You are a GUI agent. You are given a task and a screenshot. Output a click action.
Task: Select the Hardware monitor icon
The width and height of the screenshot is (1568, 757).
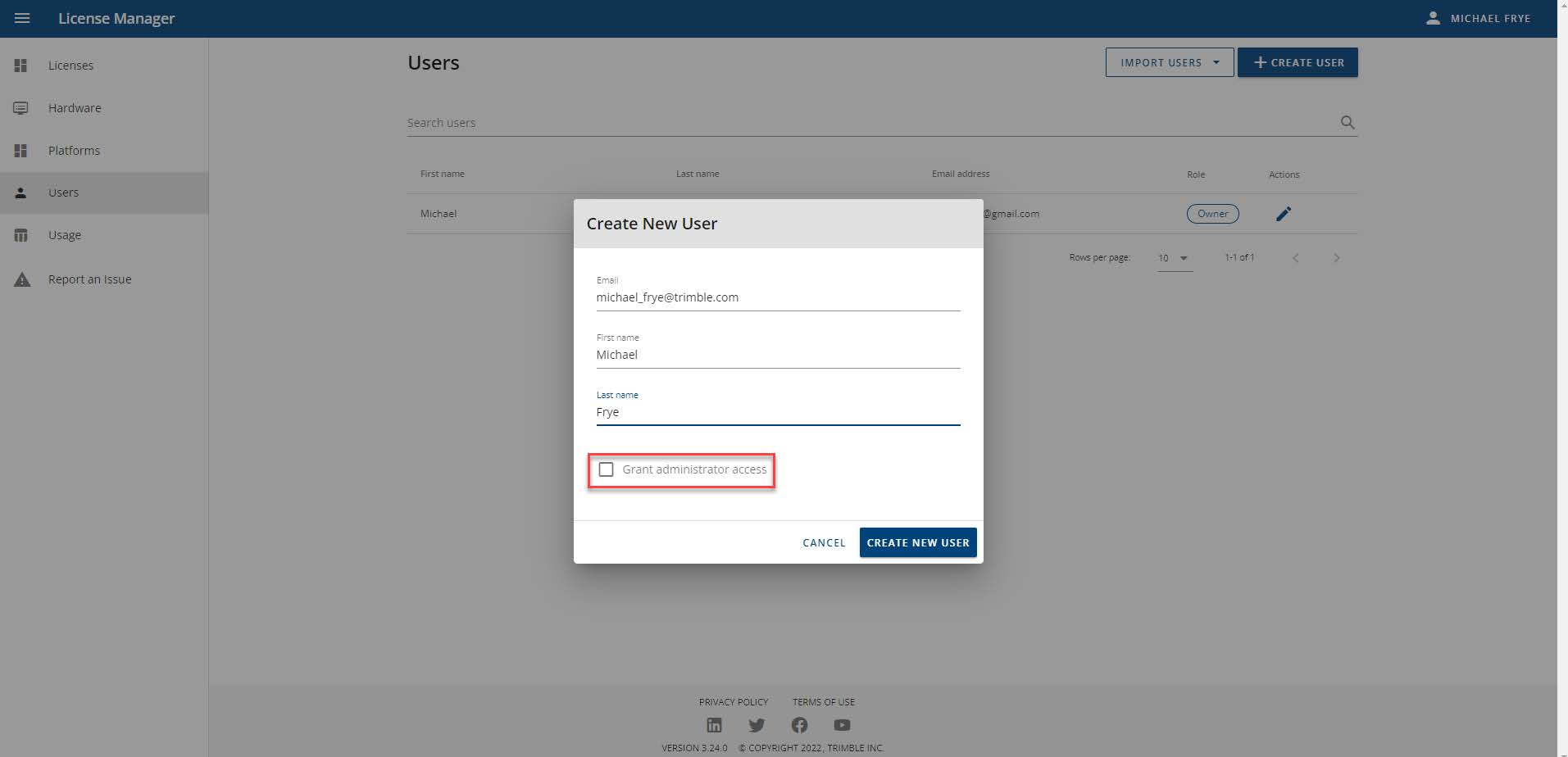point(20,107)
